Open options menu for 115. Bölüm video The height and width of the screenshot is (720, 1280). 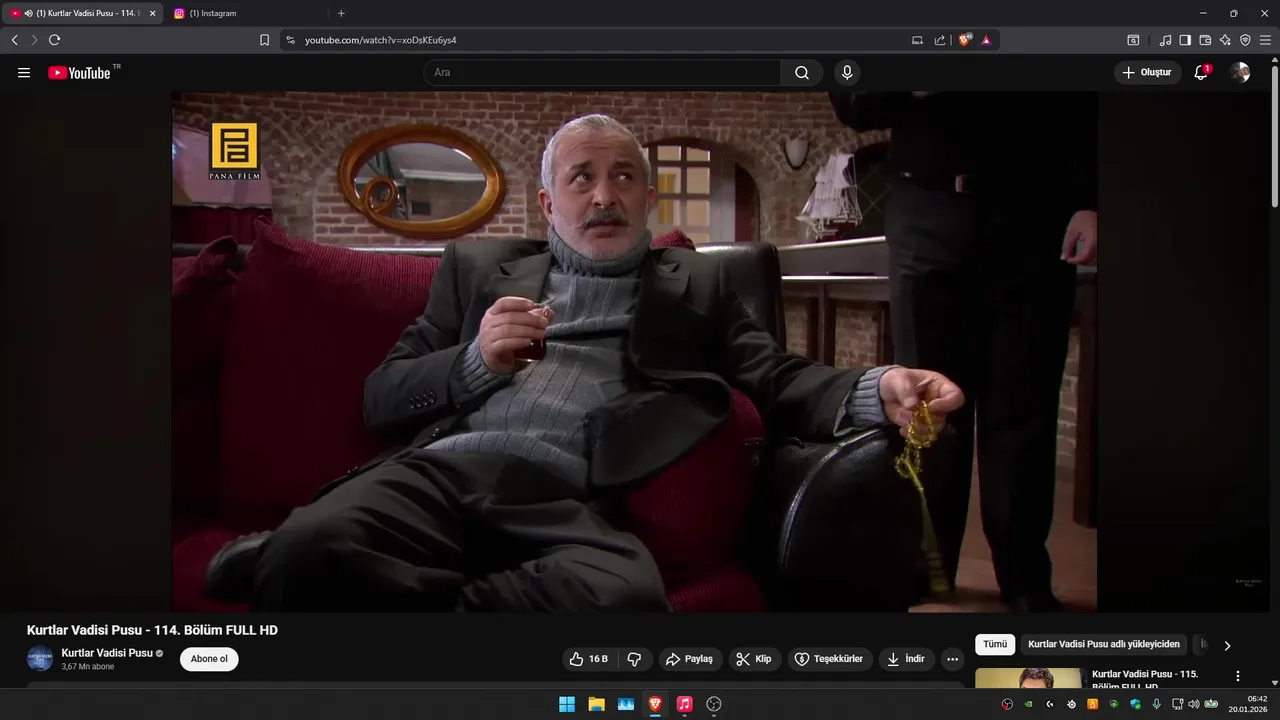1238,676
